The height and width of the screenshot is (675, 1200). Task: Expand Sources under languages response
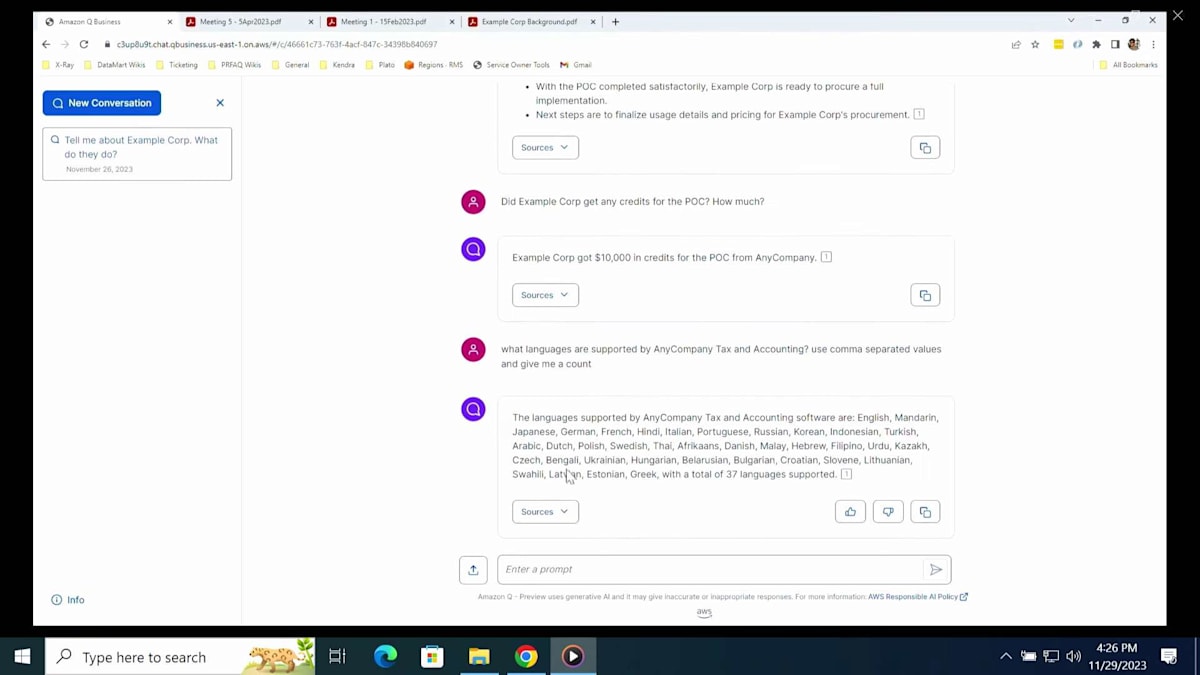(545, 512)
